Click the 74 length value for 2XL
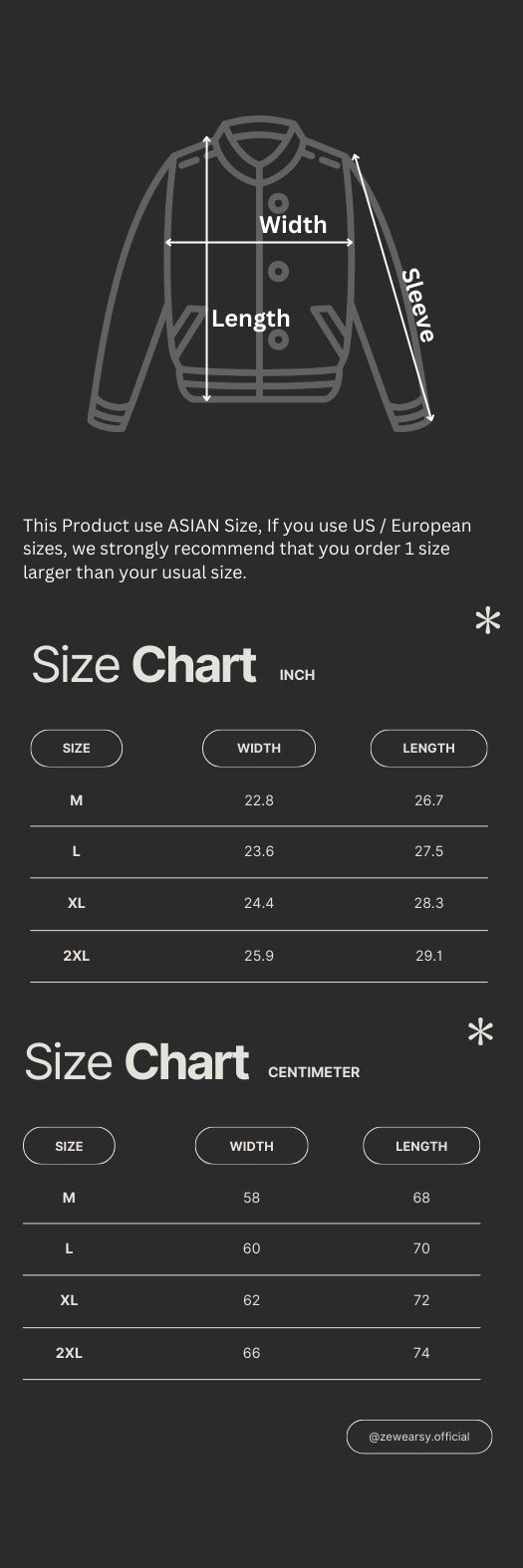The height and width of the screenshot is (1568, 523). (x=421, y=1353)
